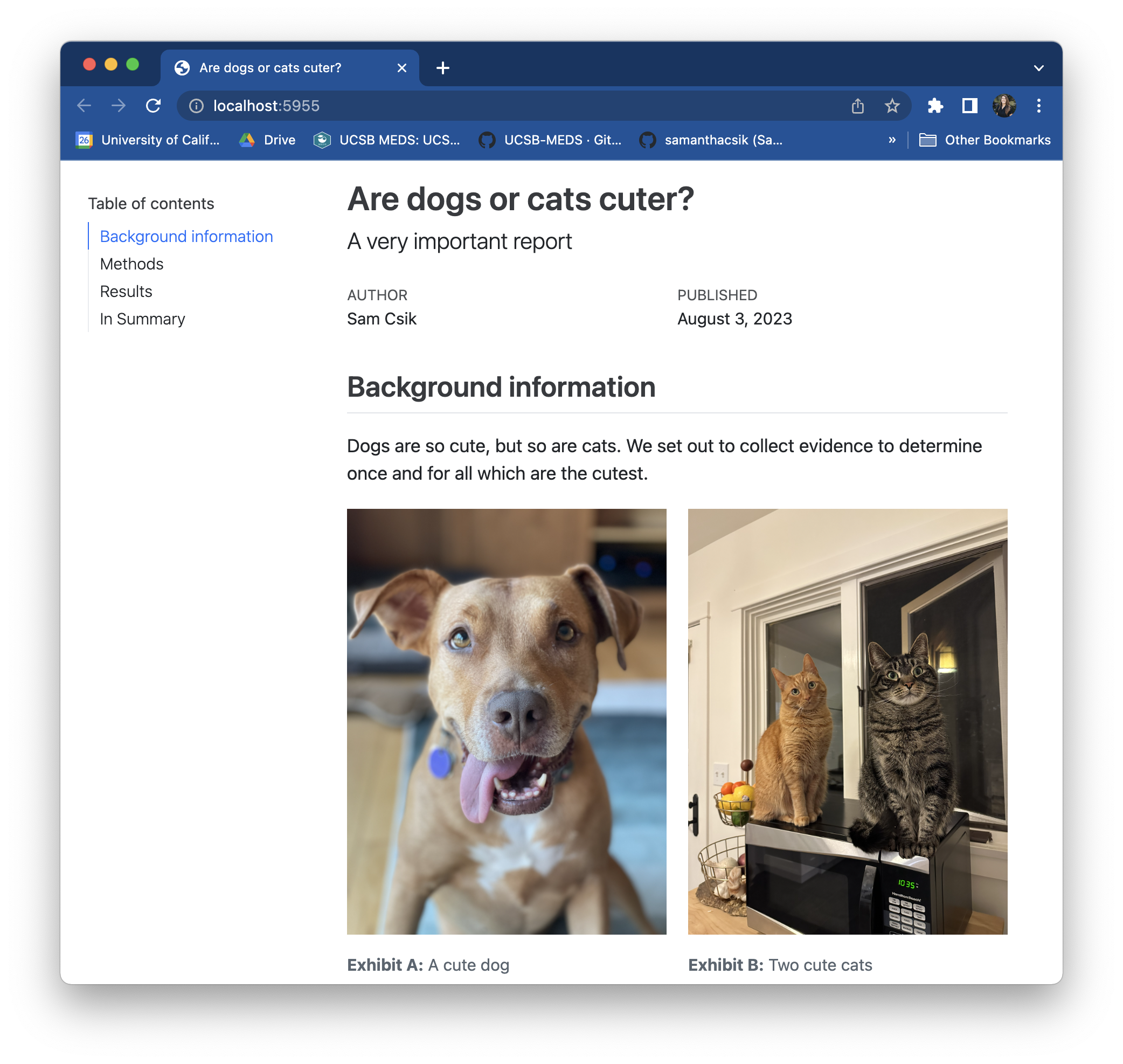Show hidden bookmarks with double chevron
This screenshot has height=1064, width=1123.
point(892,140)
